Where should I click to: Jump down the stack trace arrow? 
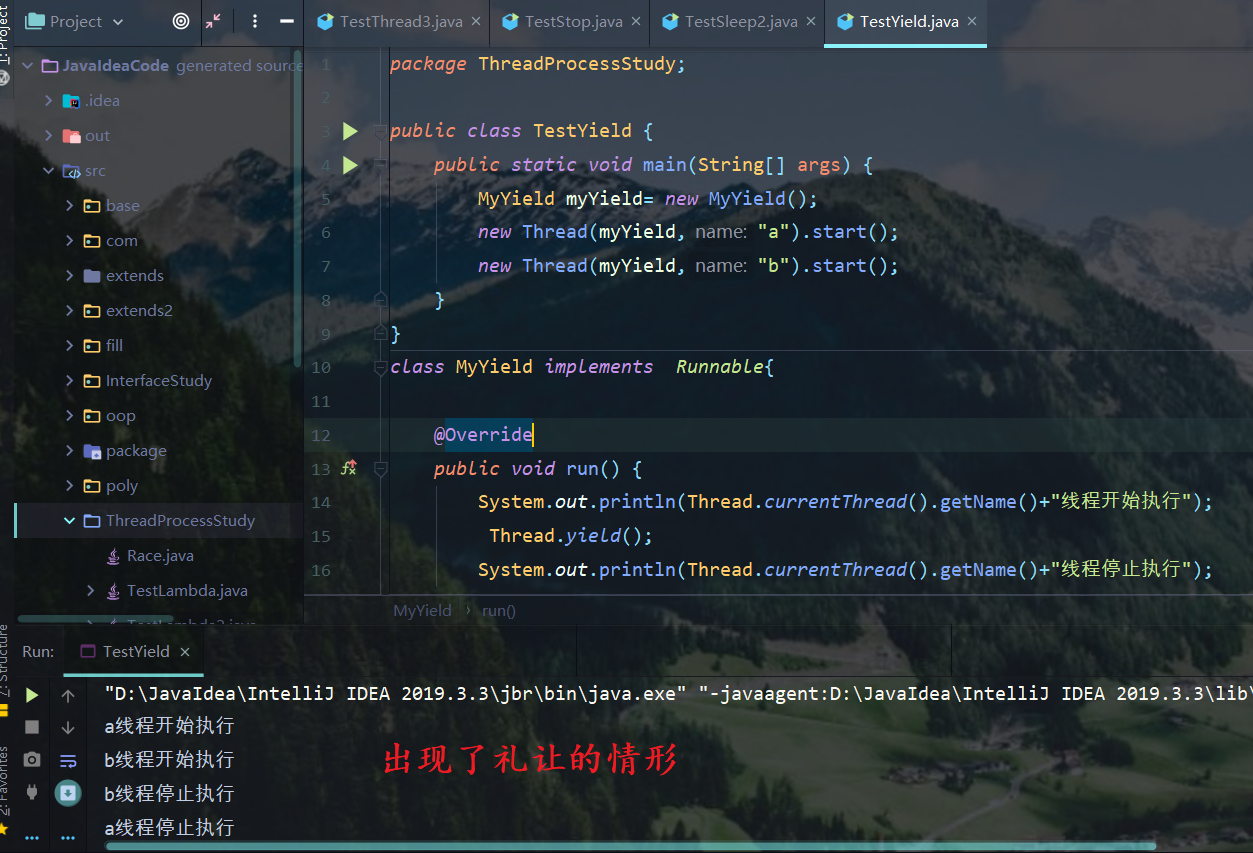pyautogui.click(x=68, y=727)
